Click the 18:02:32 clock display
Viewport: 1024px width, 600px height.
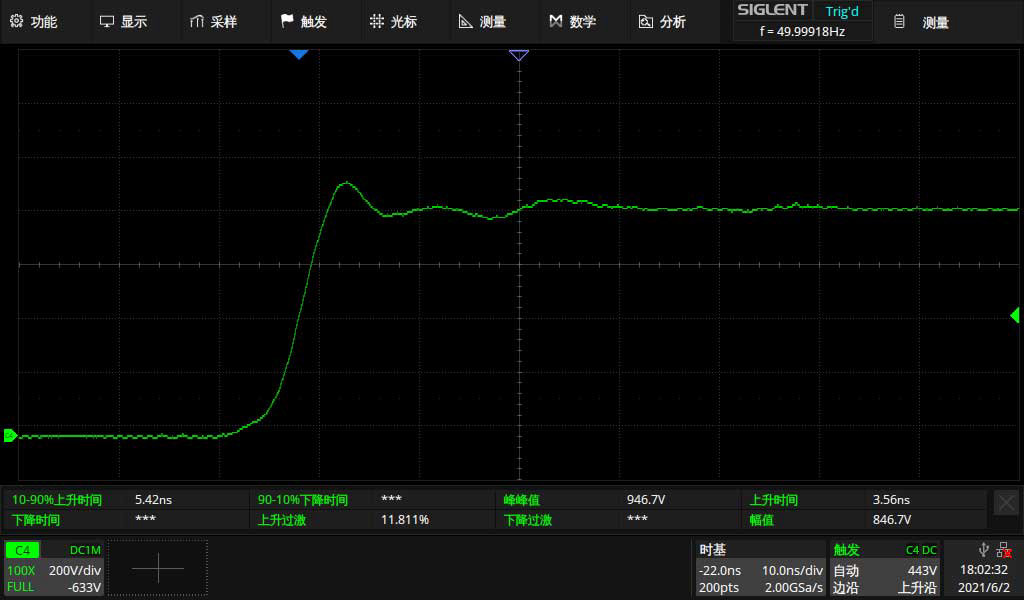[984, 570]
